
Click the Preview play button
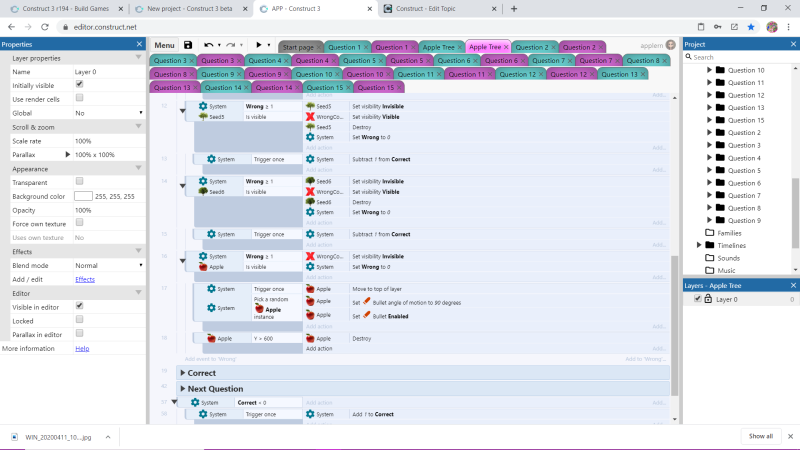pos(259,45)
